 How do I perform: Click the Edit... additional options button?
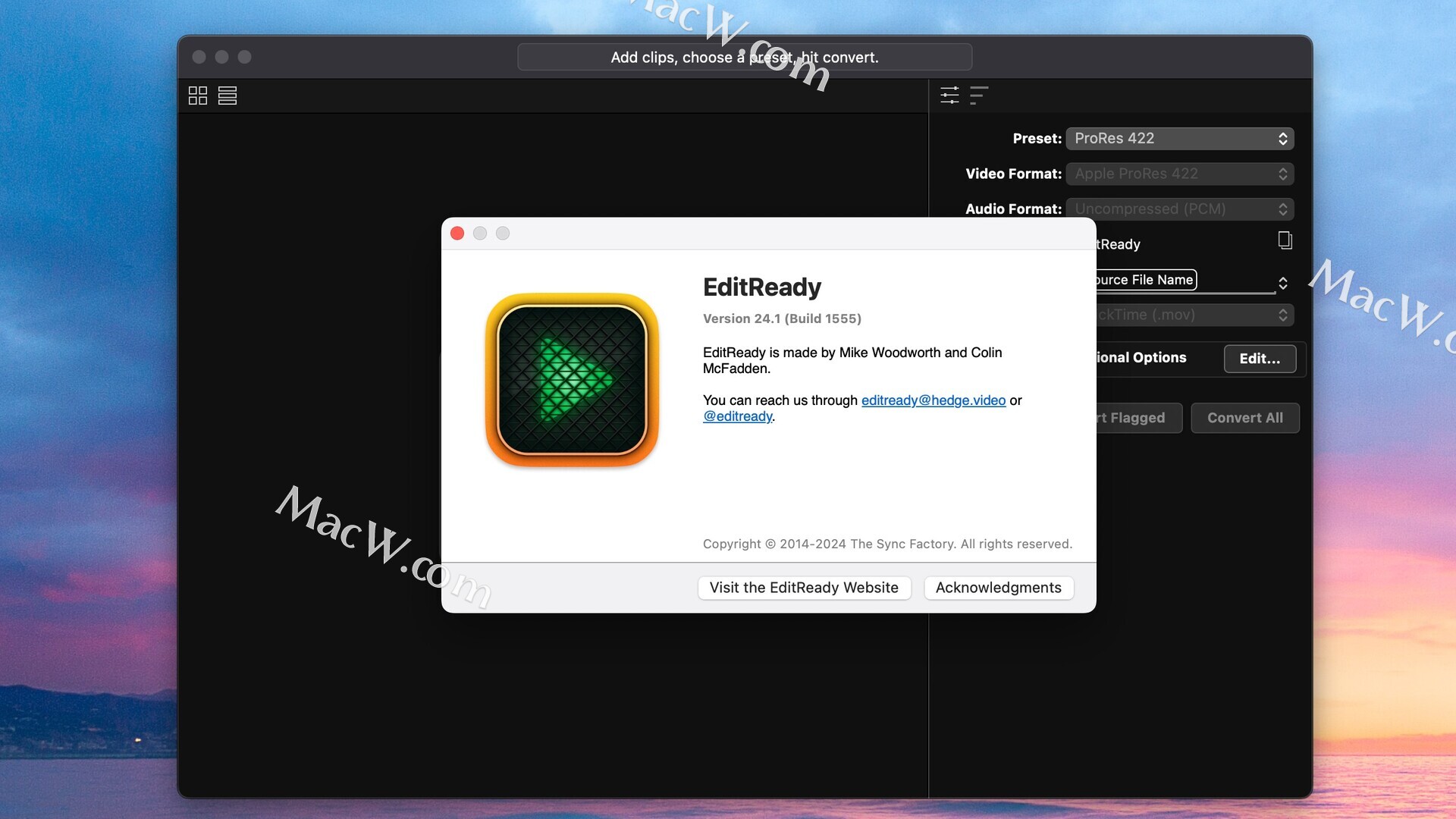(1260, 359)
